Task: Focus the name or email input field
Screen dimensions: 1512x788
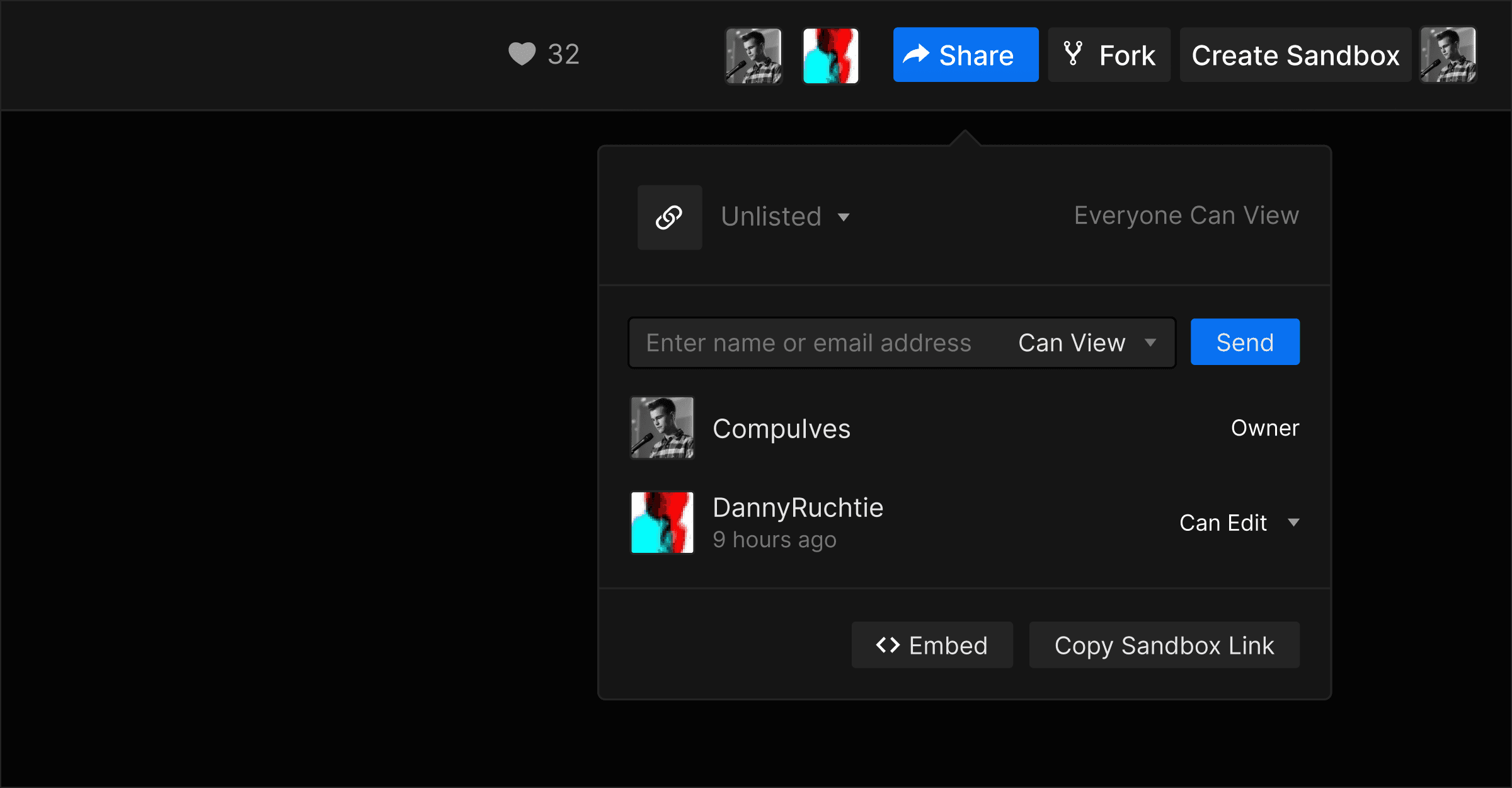Action: [809, 343]
